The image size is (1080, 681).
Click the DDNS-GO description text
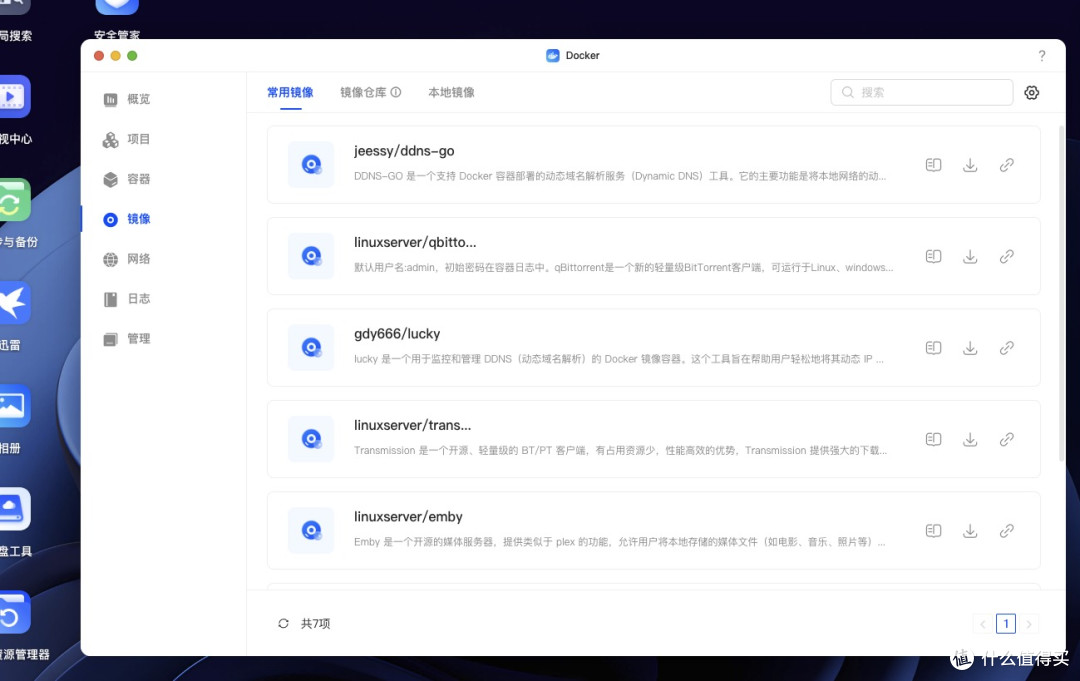[x=620, y=176]
